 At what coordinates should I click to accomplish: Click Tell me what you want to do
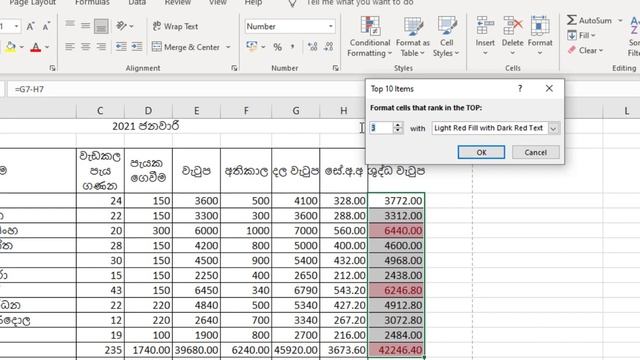pyautogui.click(x=359, y=3)
